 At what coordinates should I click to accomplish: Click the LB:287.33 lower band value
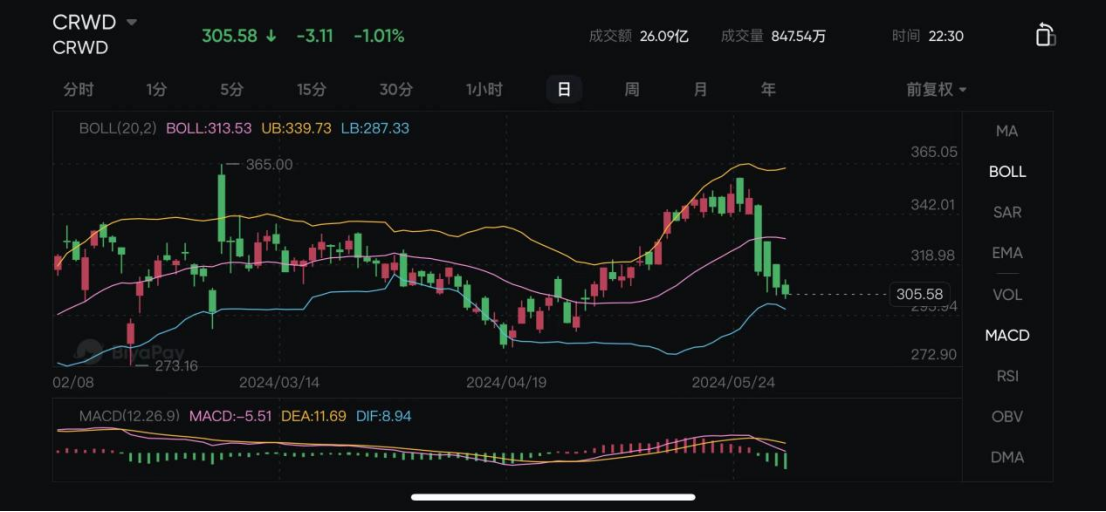[375, 128]
